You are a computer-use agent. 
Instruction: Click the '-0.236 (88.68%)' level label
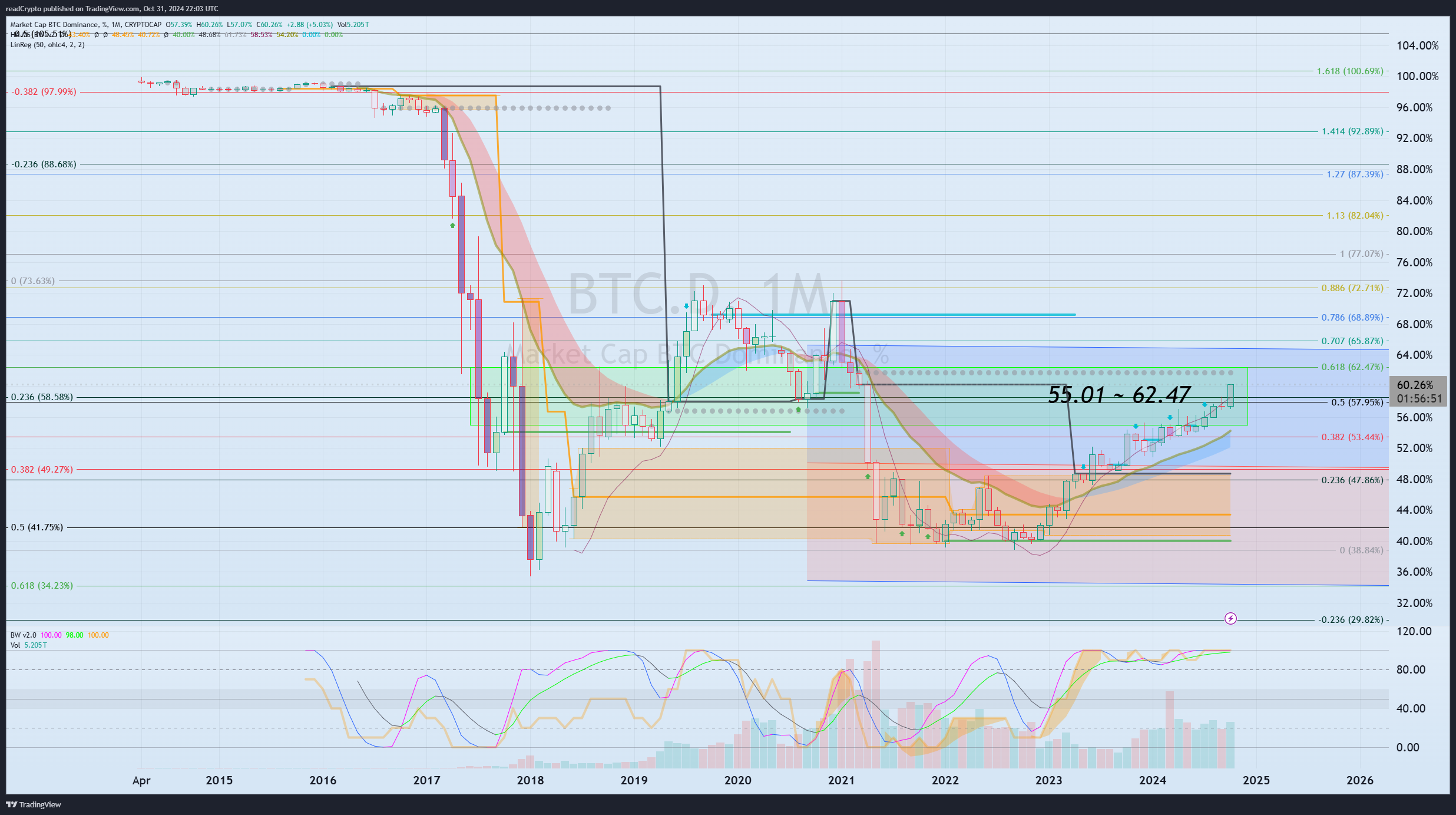pos(44,164)
